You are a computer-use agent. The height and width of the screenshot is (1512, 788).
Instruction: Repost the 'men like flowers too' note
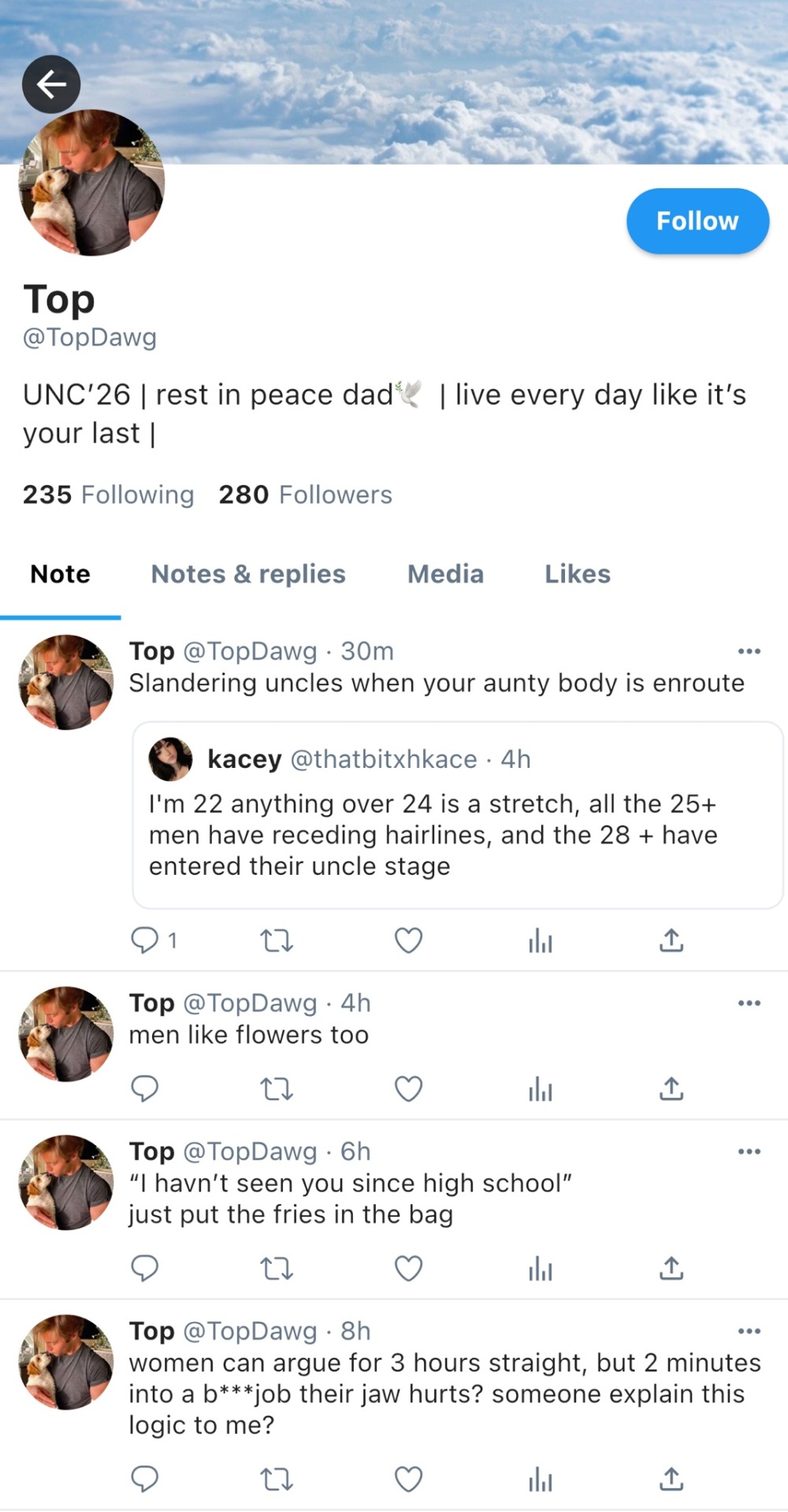tap(277, 1089)
